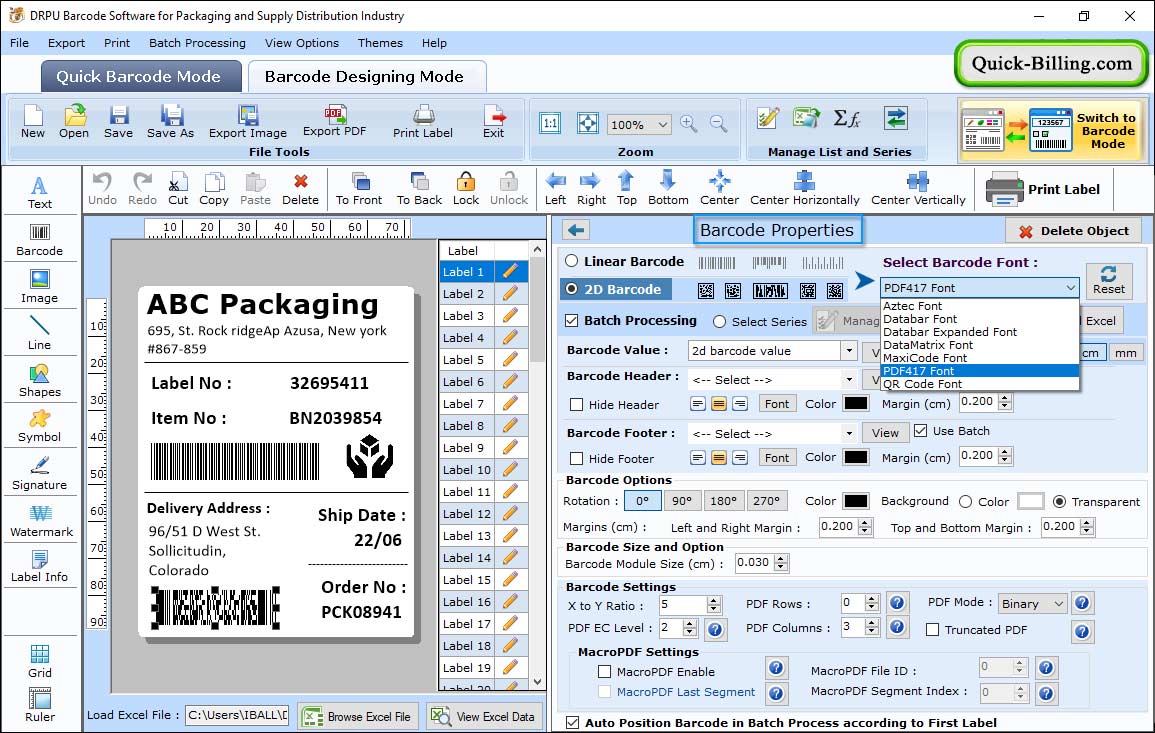This screenshot has height=733, width=1155.
Task: Select the Line drawing tool
Action: point(40,333)
